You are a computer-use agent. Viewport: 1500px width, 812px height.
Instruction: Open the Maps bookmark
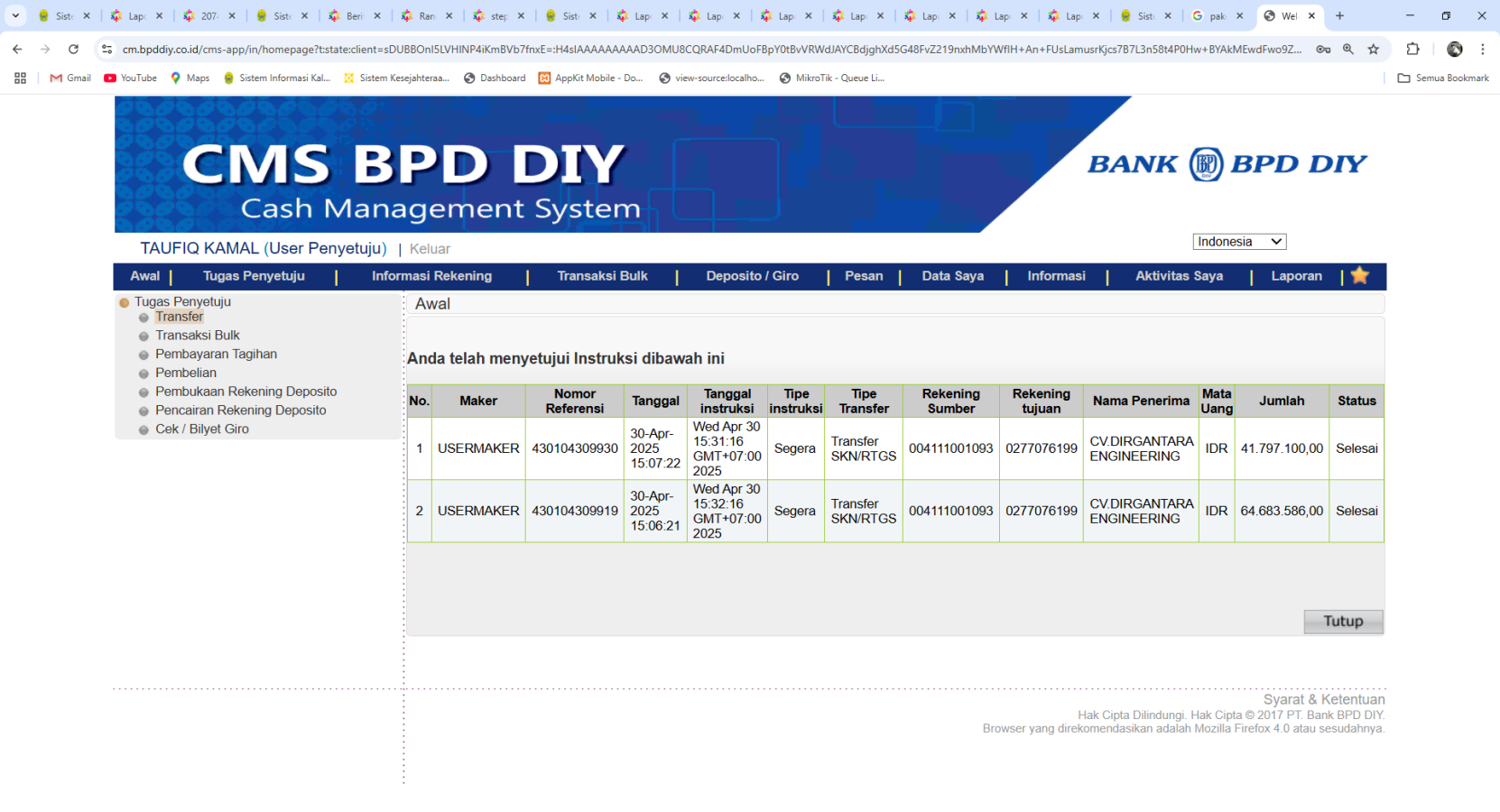[x=190, y=78]
